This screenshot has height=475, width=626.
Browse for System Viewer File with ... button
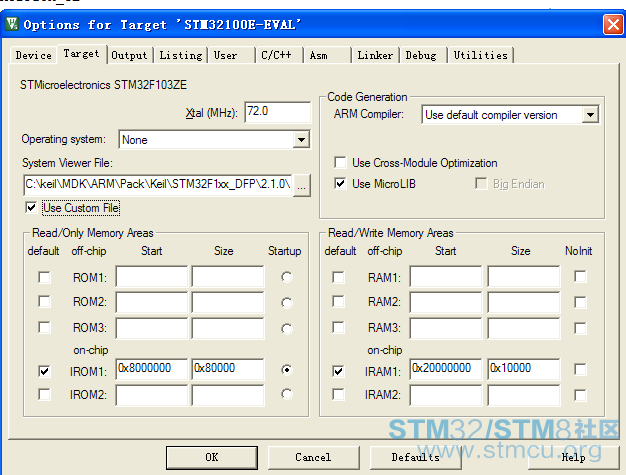pyautogui.click(x=302, y=185)
